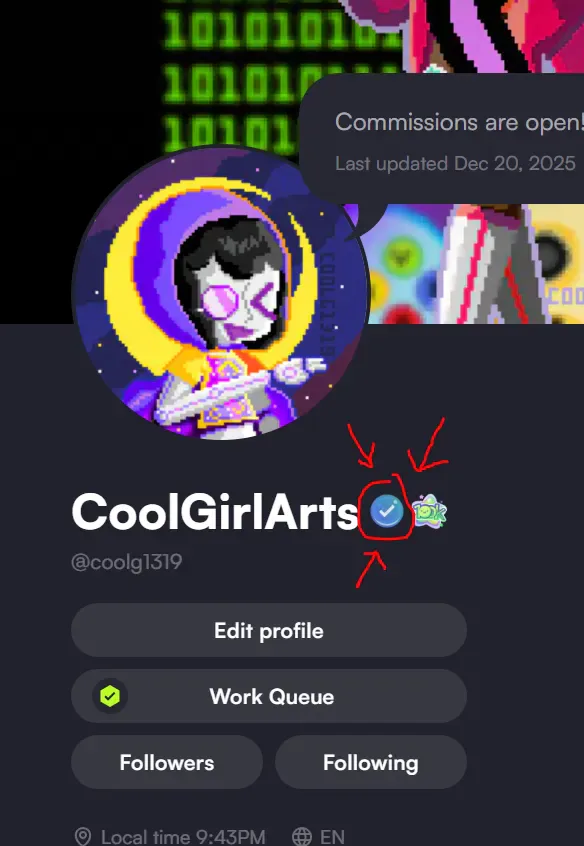Click the Last updated Dec 20 date
584x846 pixels.
point(455,163)
